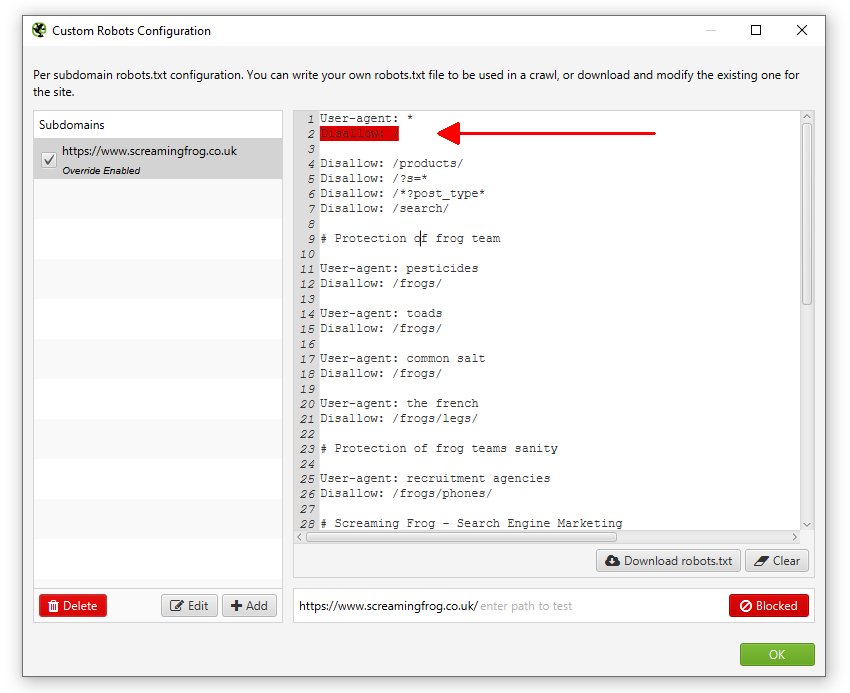
Task: Click the horizontal scroll left arrow
Action: tap(300, 537)
